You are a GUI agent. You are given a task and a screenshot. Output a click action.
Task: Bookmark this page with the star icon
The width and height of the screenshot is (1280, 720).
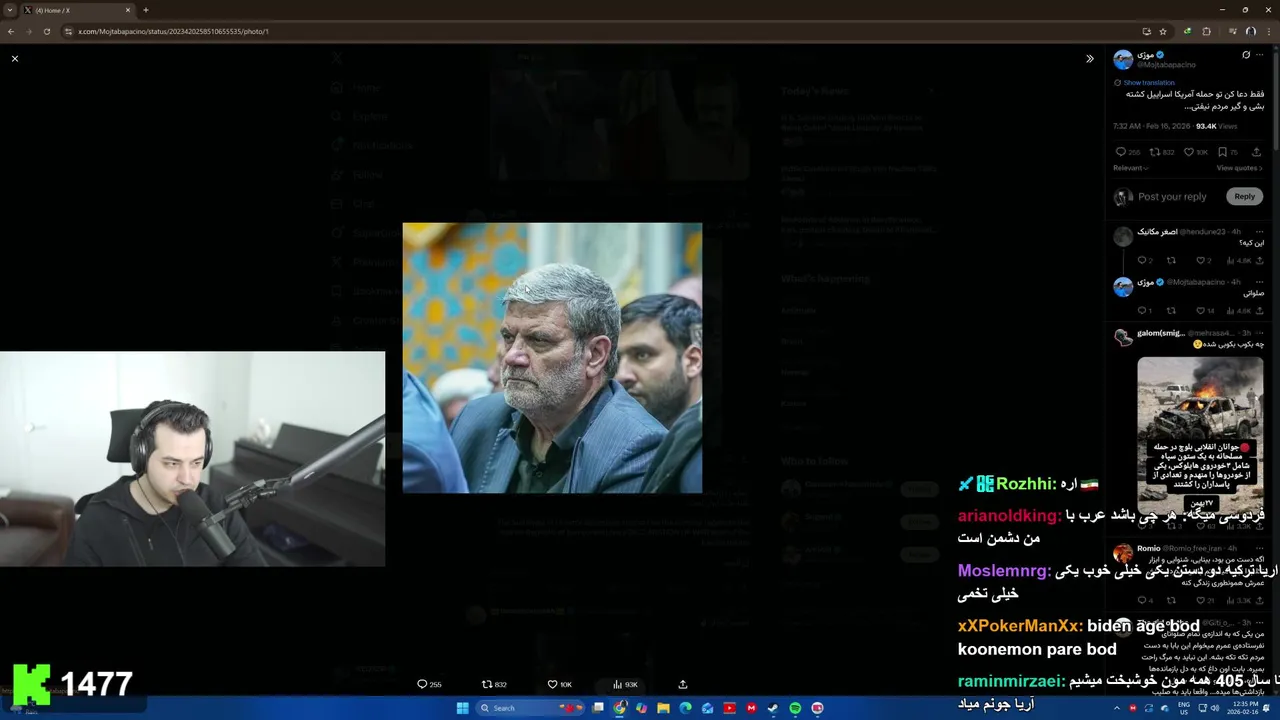pyautogui.click(x=1163, y=31)
